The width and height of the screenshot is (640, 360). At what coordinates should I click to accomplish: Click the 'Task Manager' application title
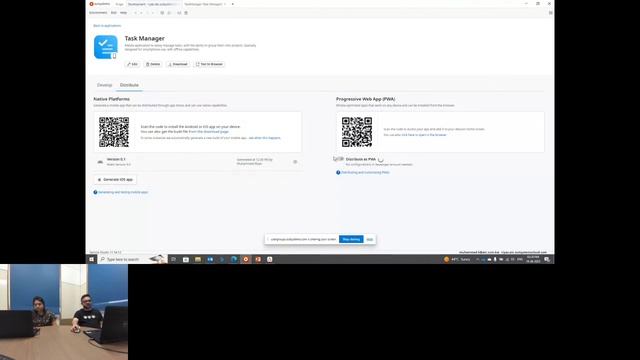[x=144, y=38]
